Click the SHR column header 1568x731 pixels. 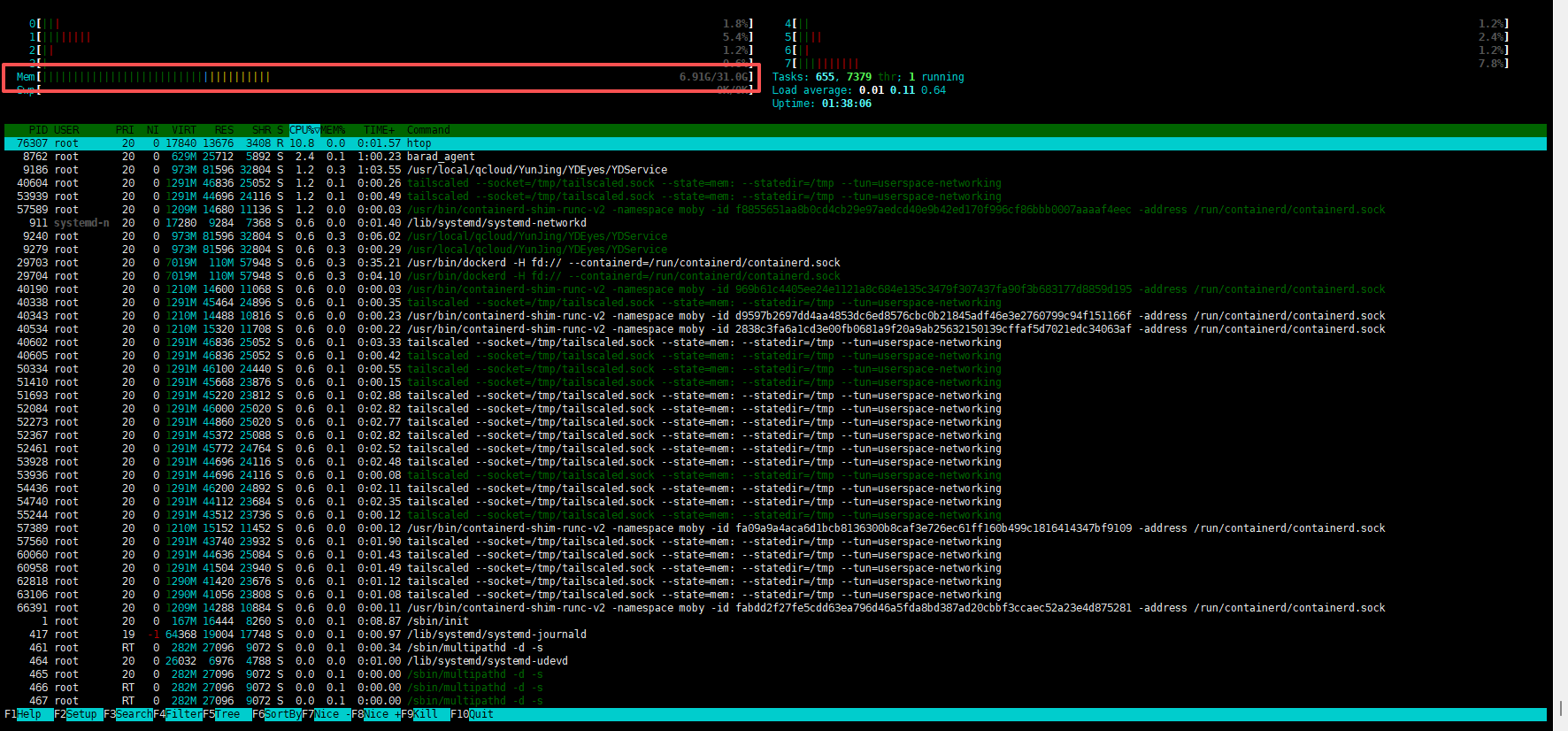(261, 130)
